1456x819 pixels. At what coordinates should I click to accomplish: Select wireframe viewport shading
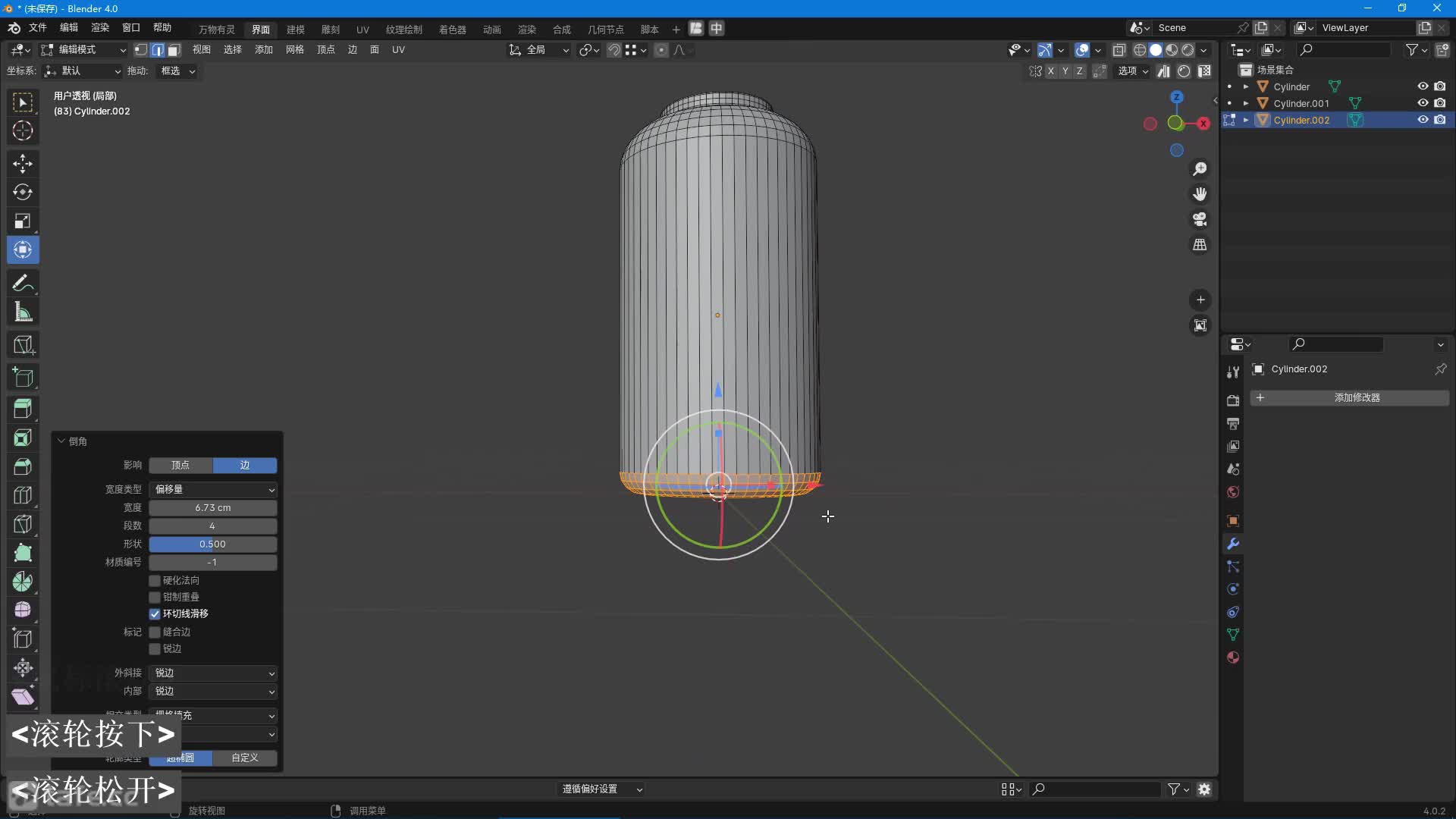click(1140, 50)
